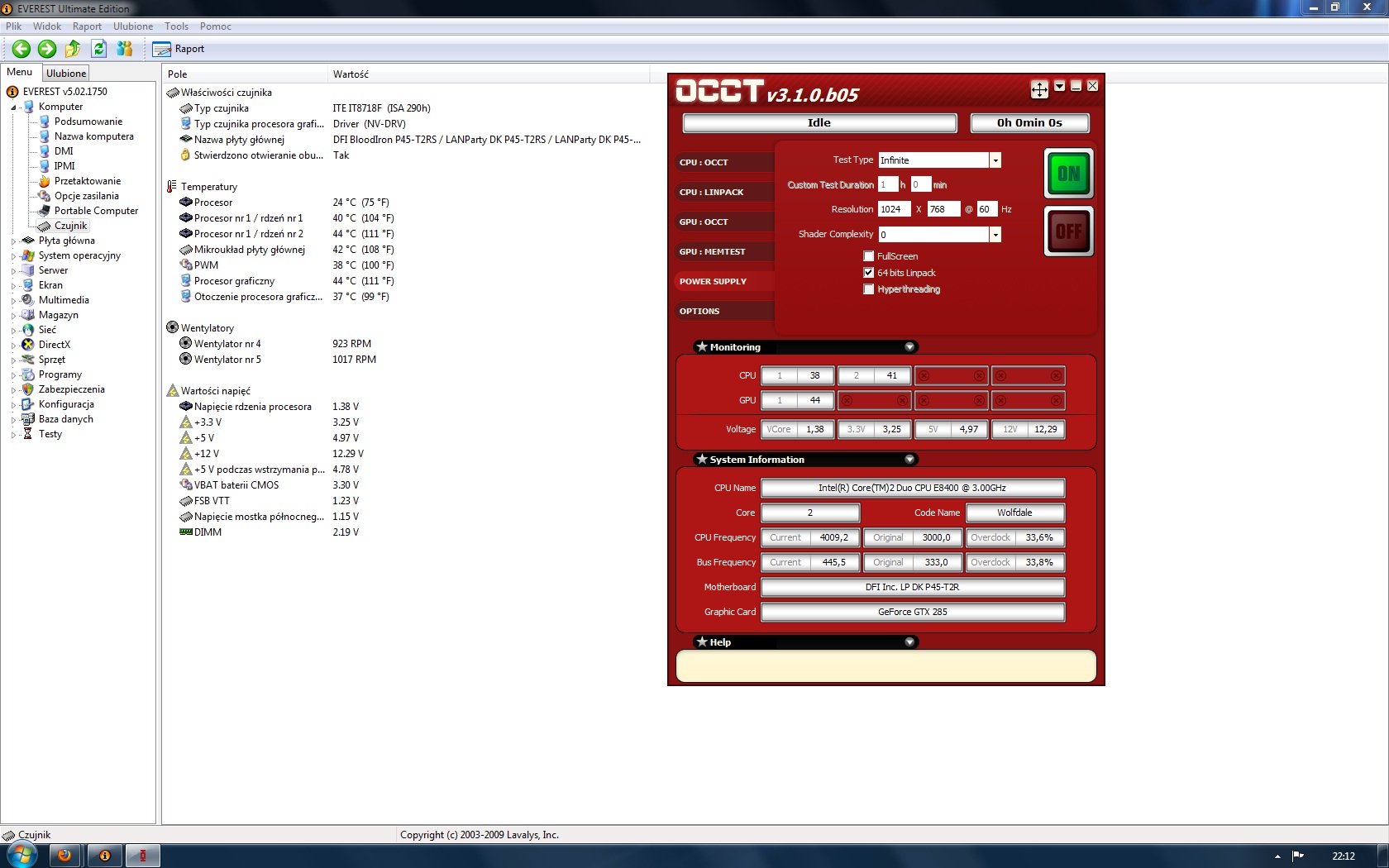Screen dimensions: 1389x868
Task: Open the Windows Start menu
Action: tap(22, 855)
